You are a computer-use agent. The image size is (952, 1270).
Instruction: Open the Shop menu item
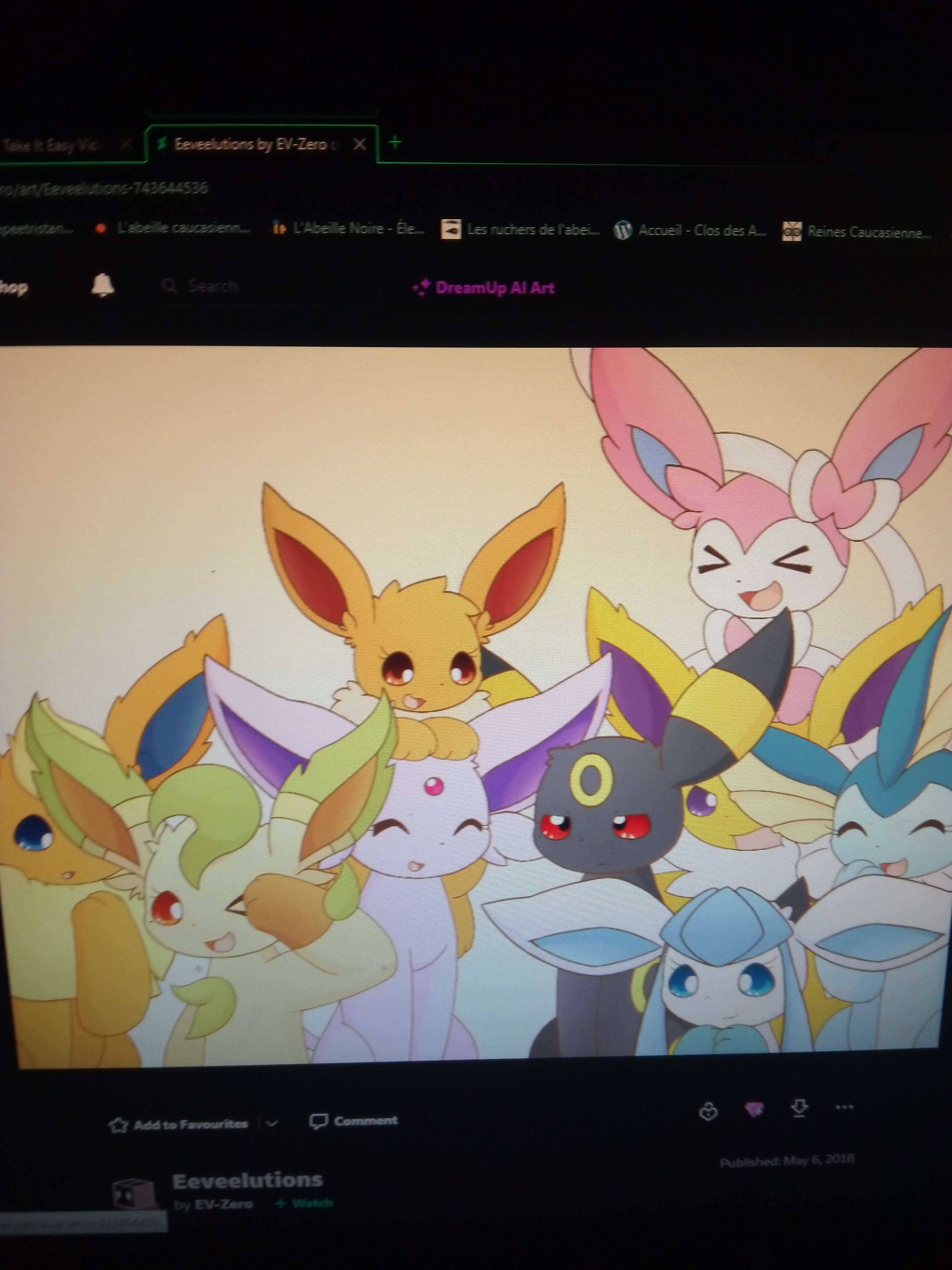click(x=14, y=286)
